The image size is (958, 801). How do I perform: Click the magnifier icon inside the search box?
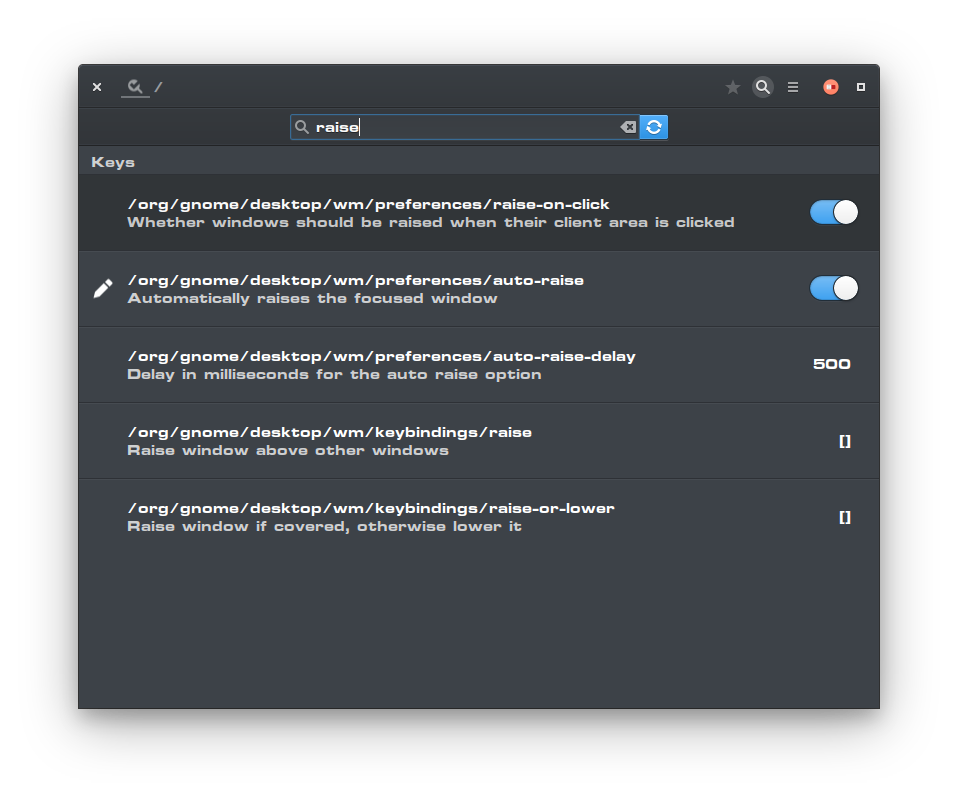click(x=302, y=127)
